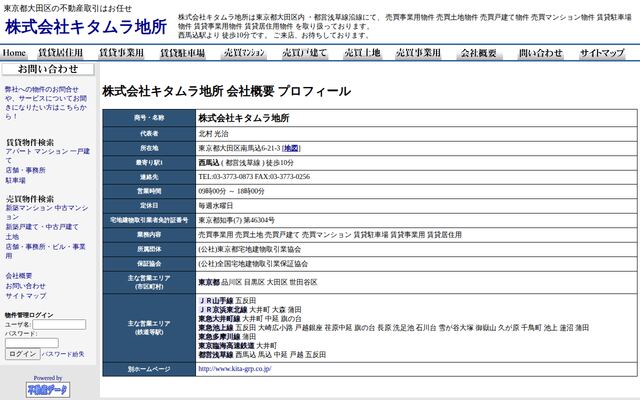The height and width of the screenshot is (400, 640).
Task: Focus the ユーザ名 input field
Action: (x=59, y=324)
